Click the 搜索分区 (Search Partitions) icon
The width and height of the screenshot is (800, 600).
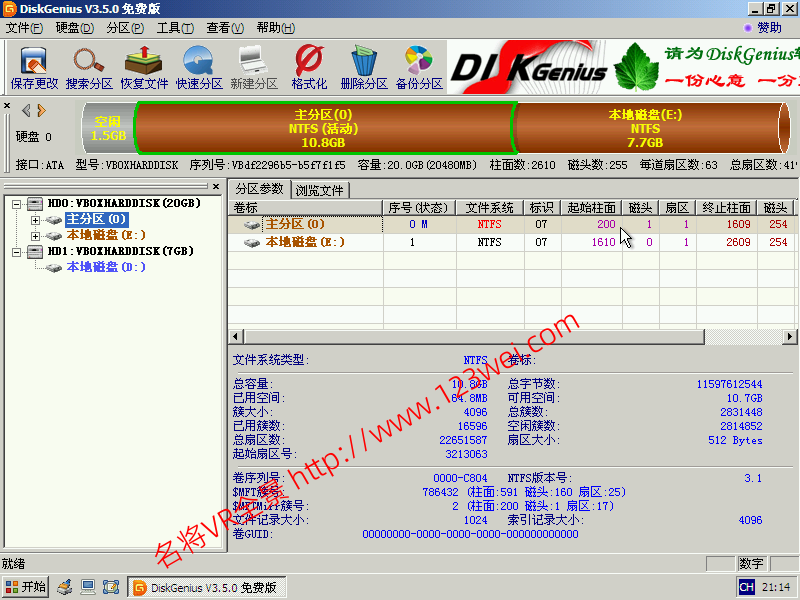89,68
